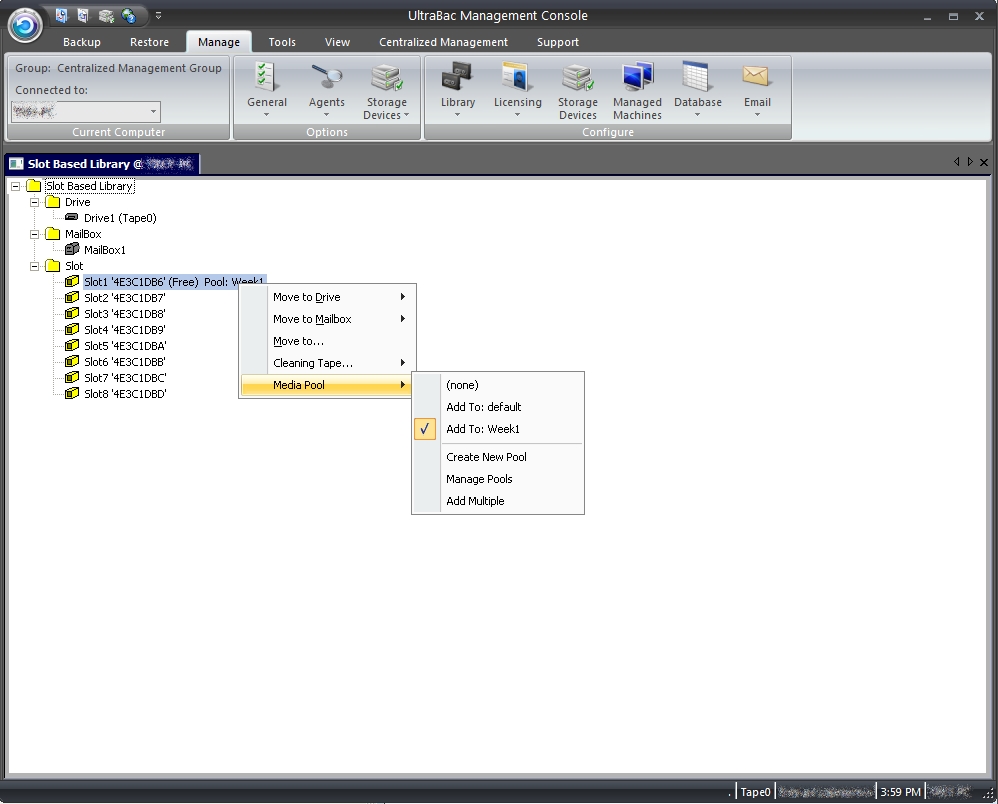
Task: Collapse the Slot folder node
Action: tap(34, 266)
